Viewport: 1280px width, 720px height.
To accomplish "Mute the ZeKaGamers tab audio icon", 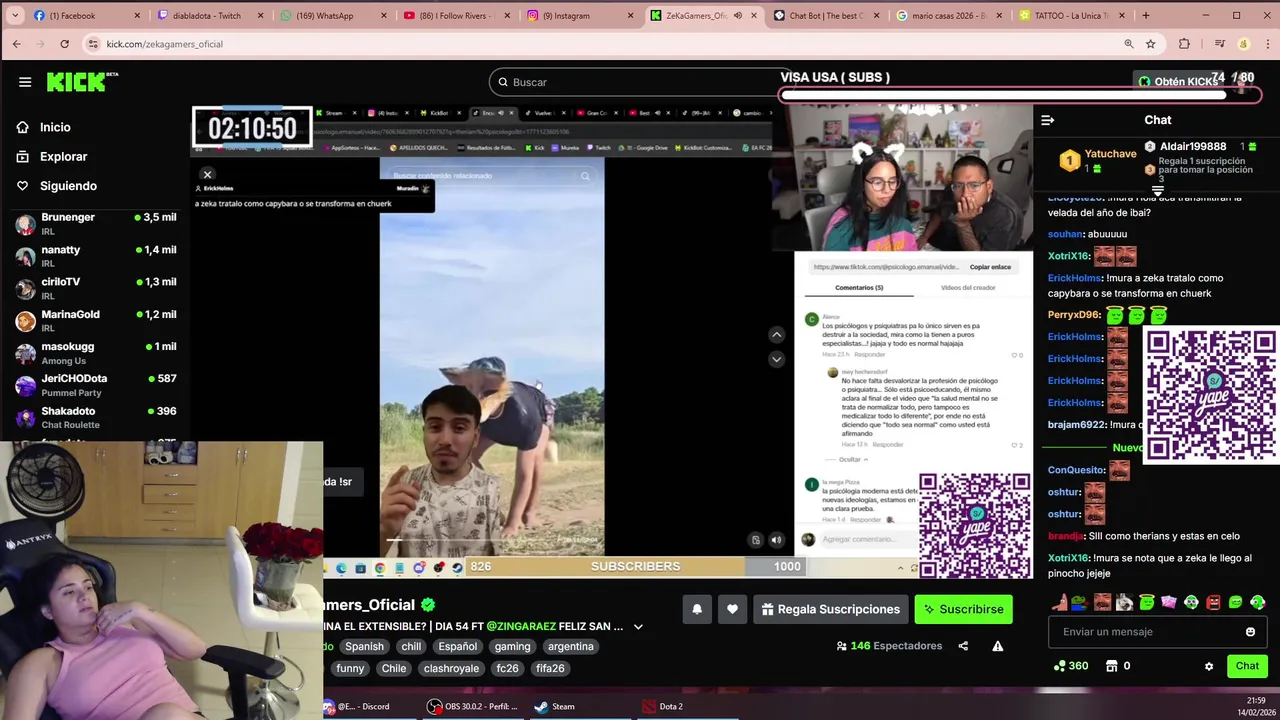I will click(738, 15).
